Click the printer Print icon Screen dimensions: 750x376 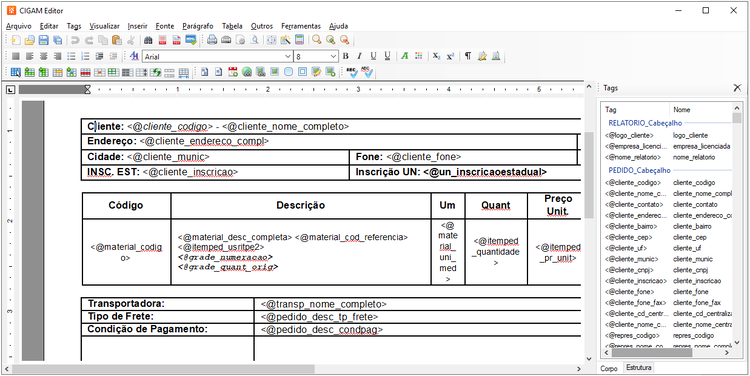(x=212, y=40)
